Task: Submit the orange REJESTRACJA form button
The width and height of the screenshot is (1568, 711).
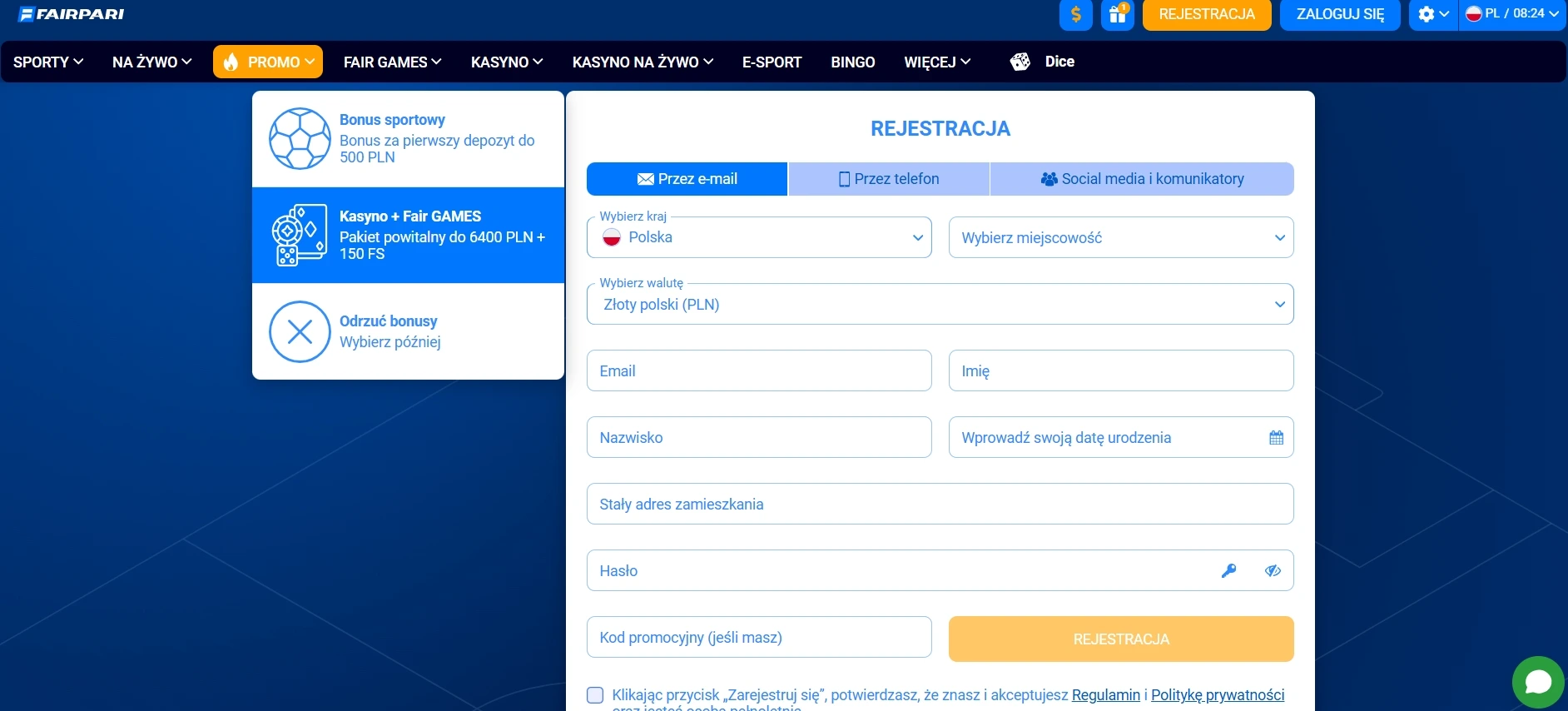Action: click(1121, 639)
